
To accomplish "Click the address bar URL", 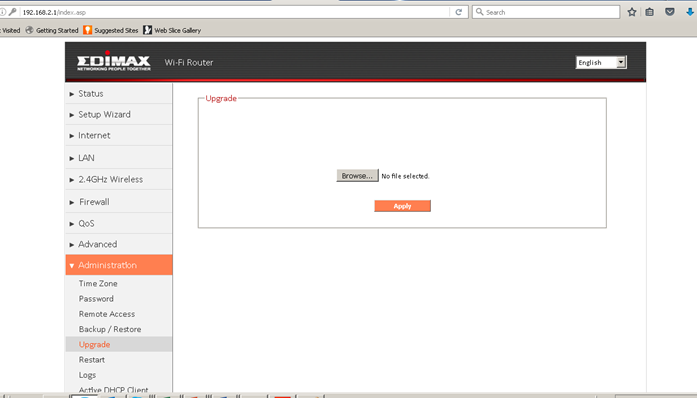I will tap(54, 12).
